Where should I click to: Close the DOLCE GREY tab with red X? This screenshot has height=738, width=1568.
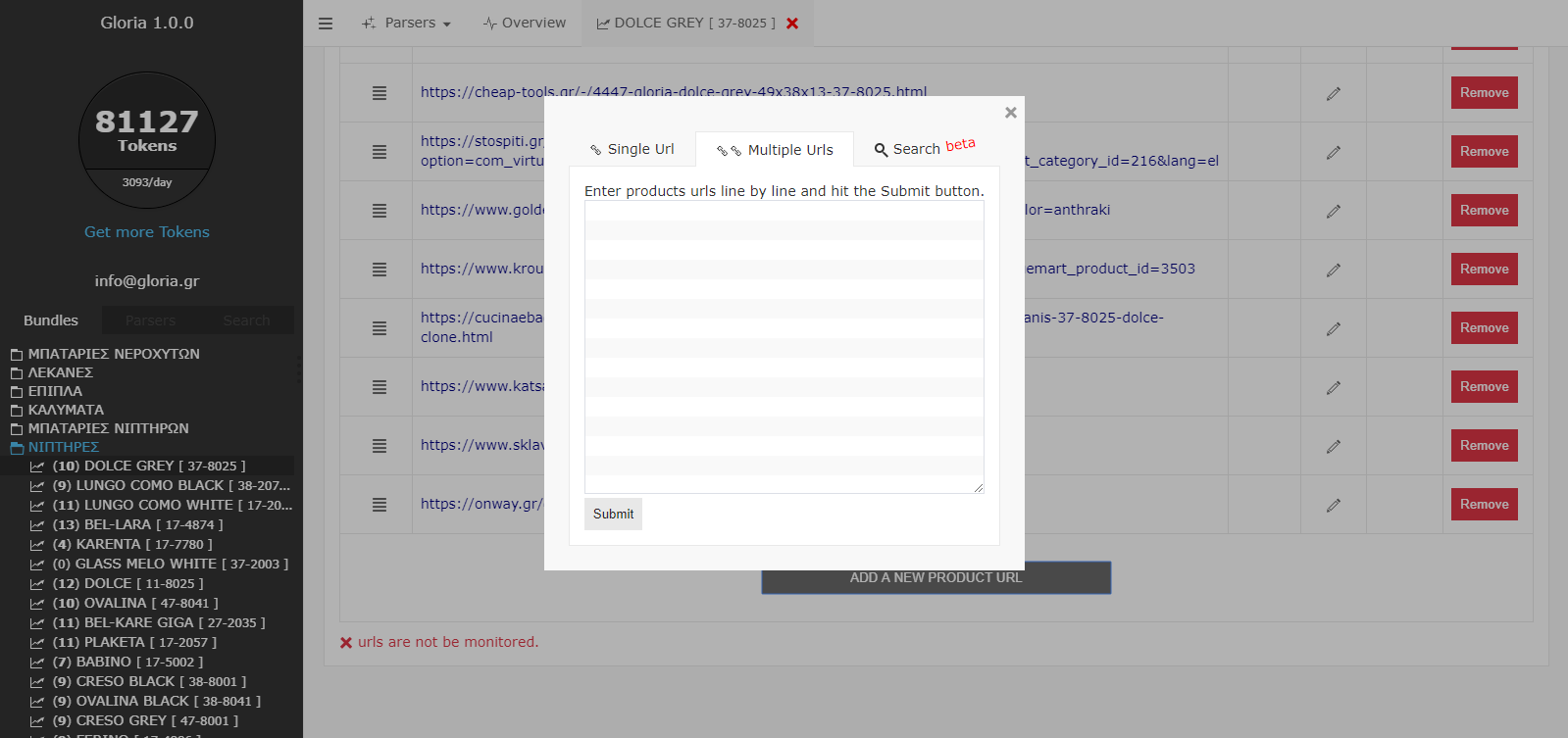tap(792, 24)
